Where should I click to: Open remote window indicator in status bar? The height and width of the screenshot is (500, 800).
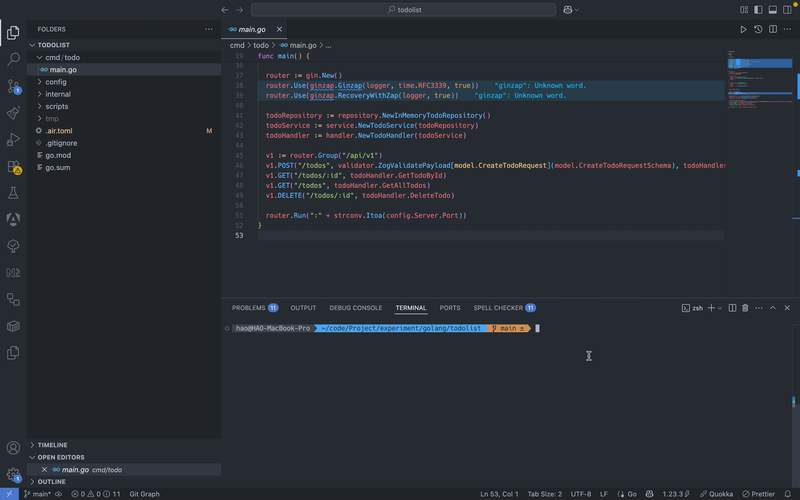pyautogui.click(x=9, y=494)
